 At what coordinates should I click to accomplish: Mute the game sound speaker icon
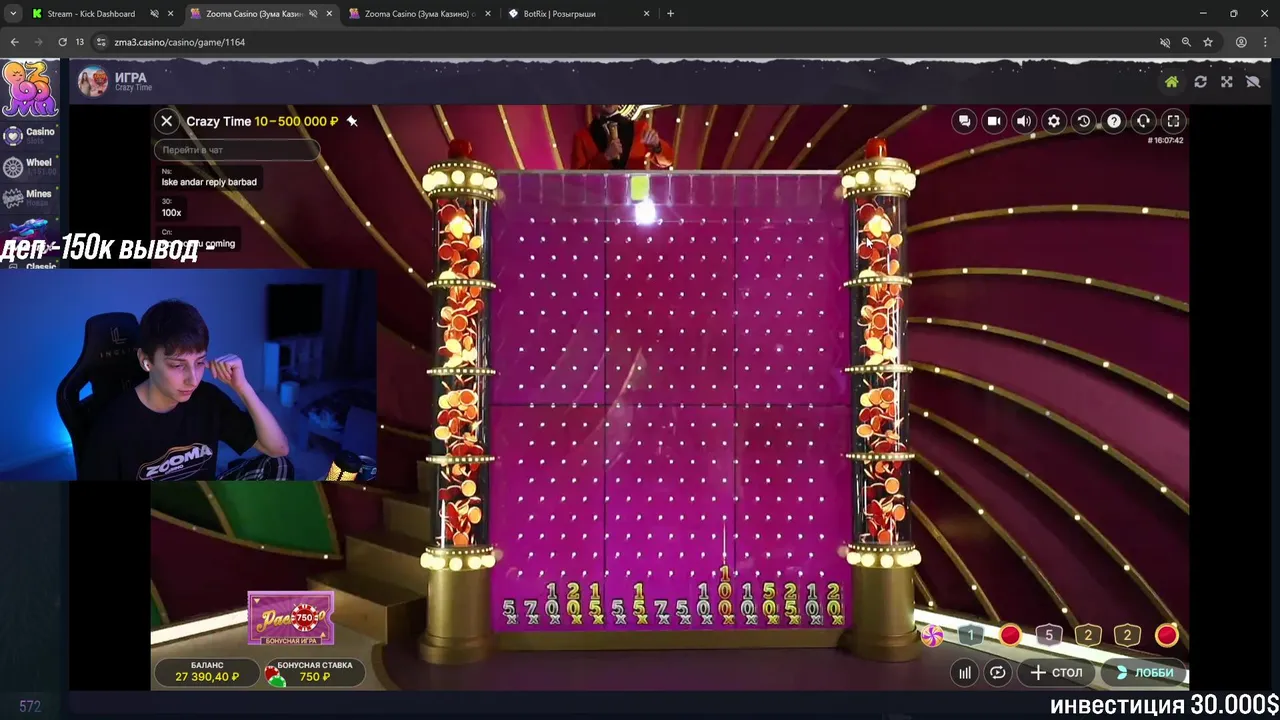(1024, 121)
